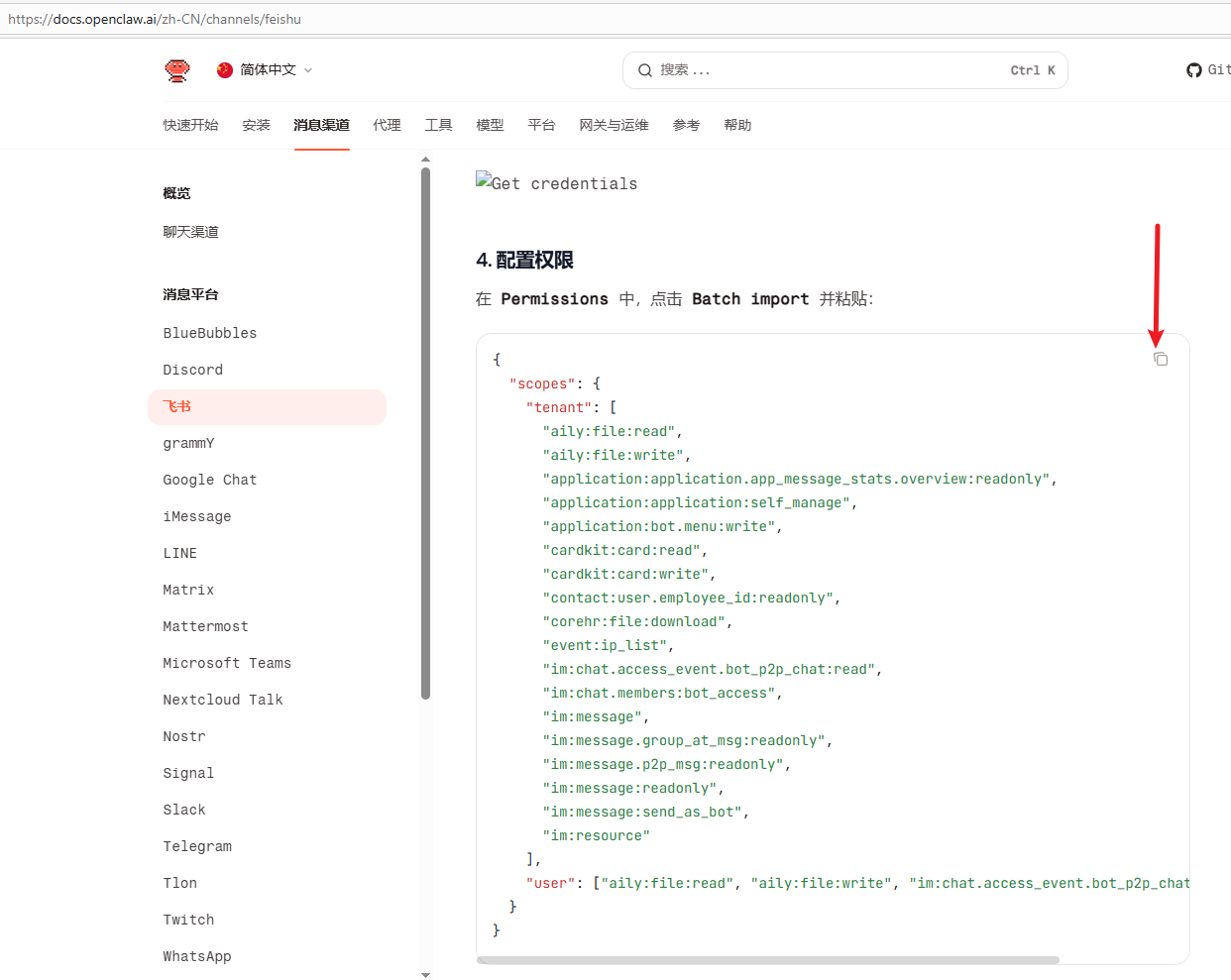Focus the 搜索 search box
The height and width of the screenshot is (980, 1231).
[x=845, y=70]
